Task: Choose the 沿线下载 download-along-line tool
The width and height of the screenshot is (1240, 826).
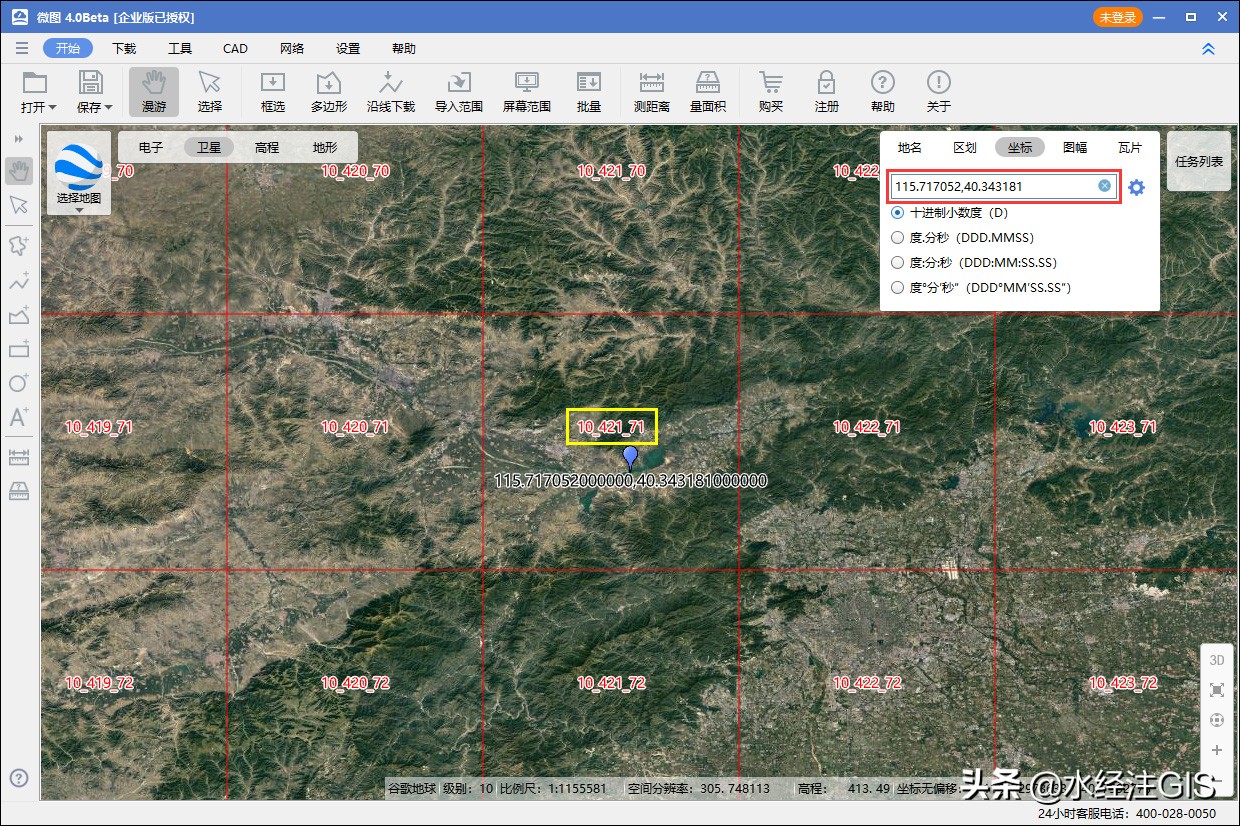Action: point(391,91)
